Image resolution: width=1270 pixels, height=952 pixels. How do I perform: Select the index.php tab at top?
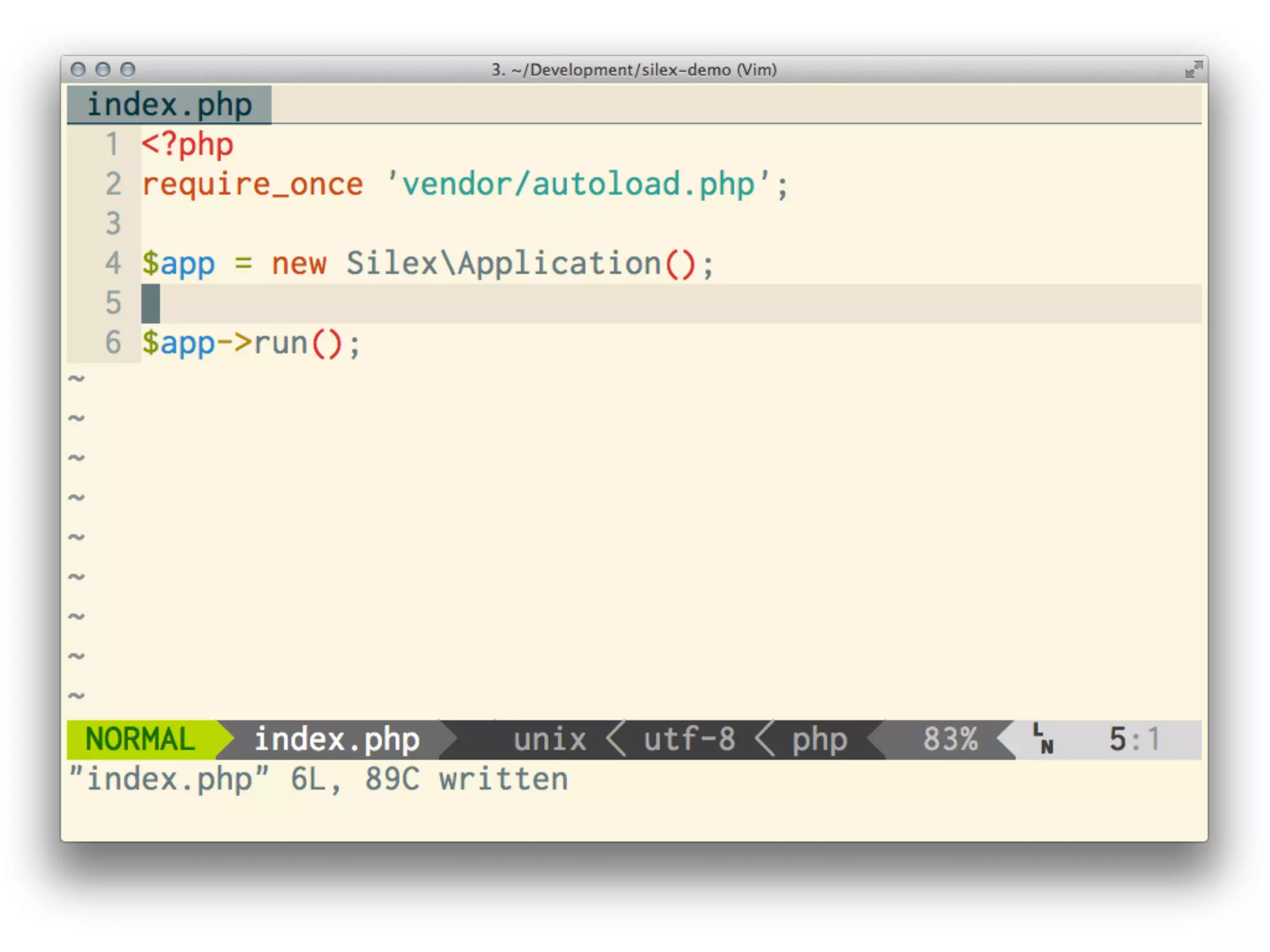(169, 105)
